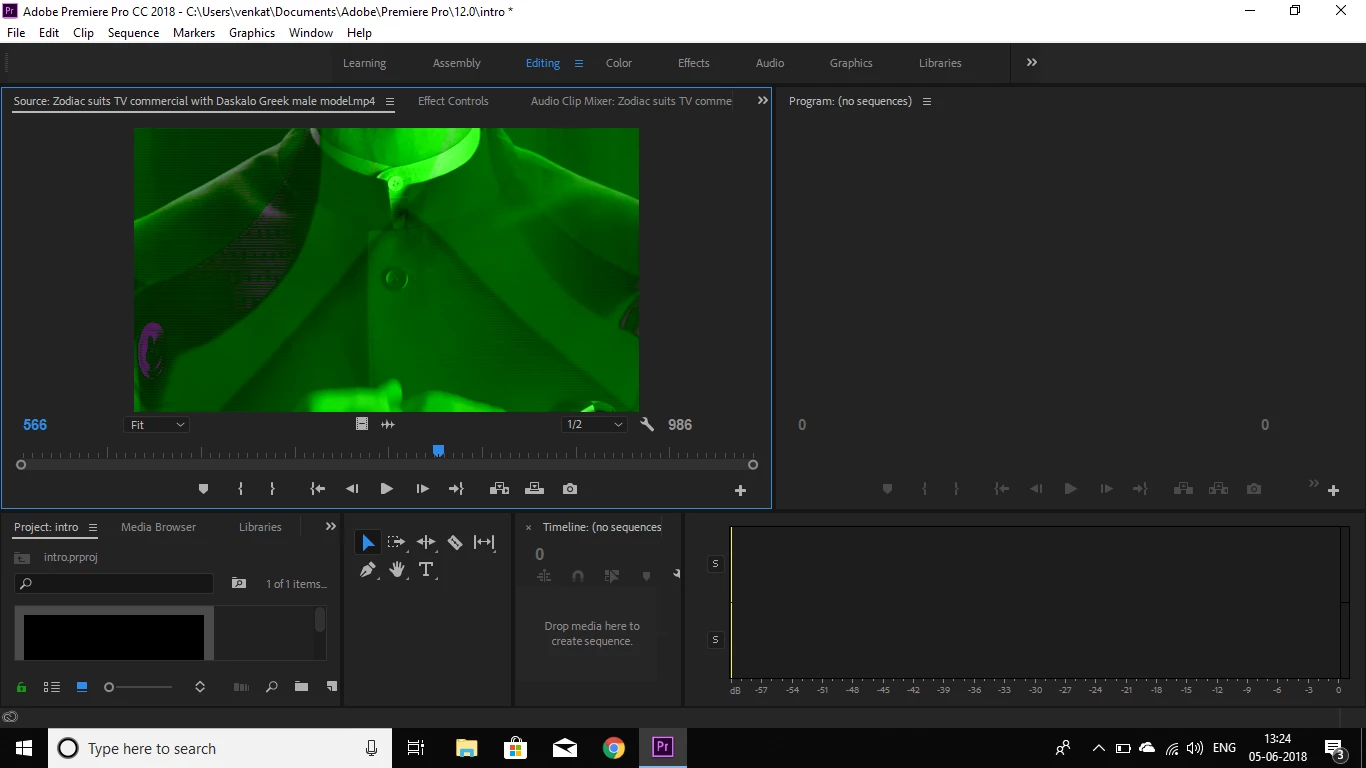Add a marker in Source monitor
Screen dimensions: 1366x768
(204, 489)
